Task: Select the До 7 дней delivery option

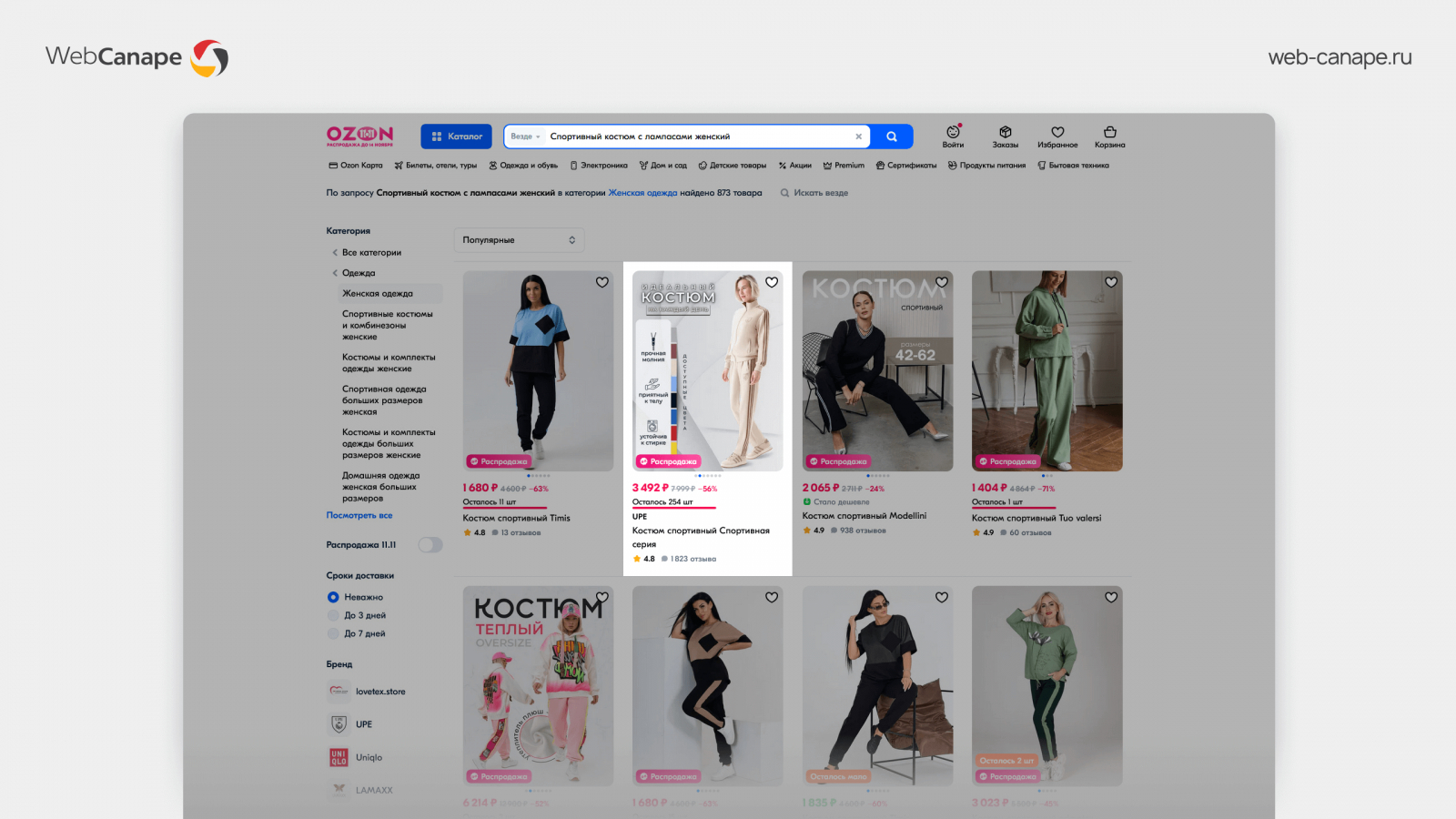Action: click(333, 633)
